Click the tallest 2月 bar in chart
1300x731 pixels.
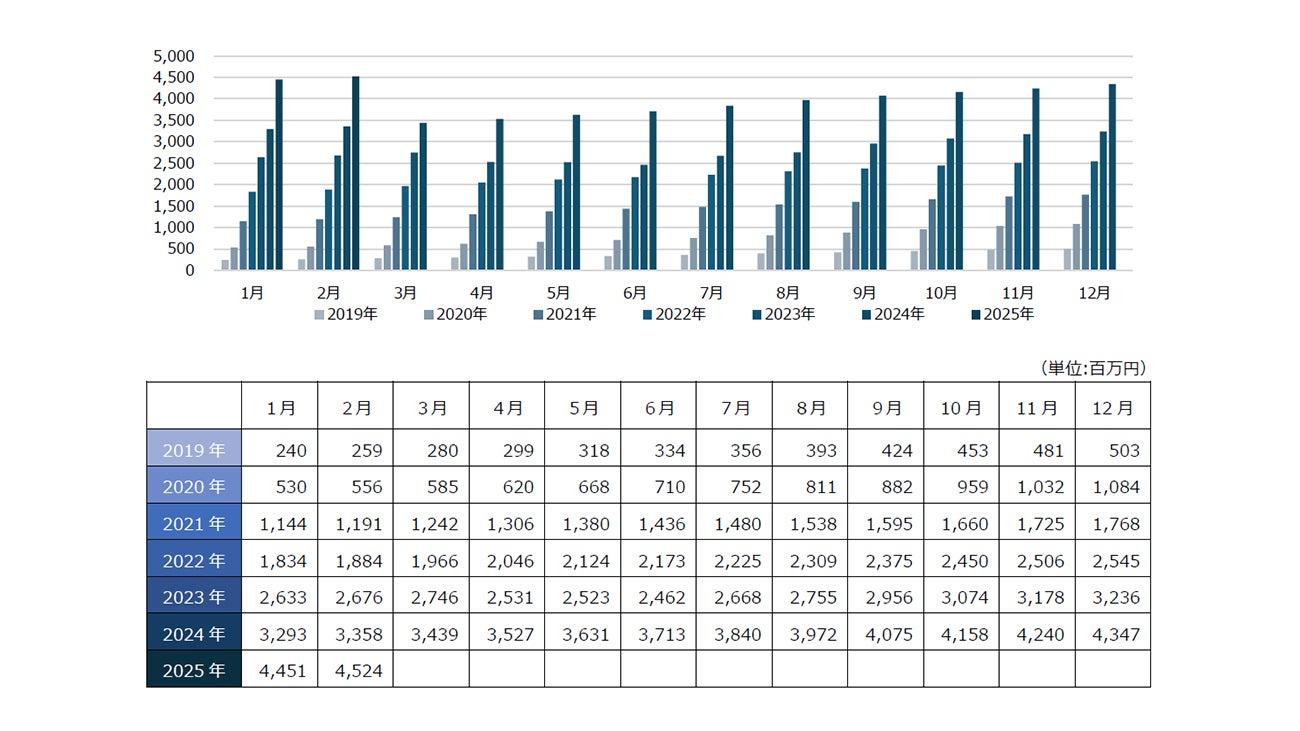356,173
